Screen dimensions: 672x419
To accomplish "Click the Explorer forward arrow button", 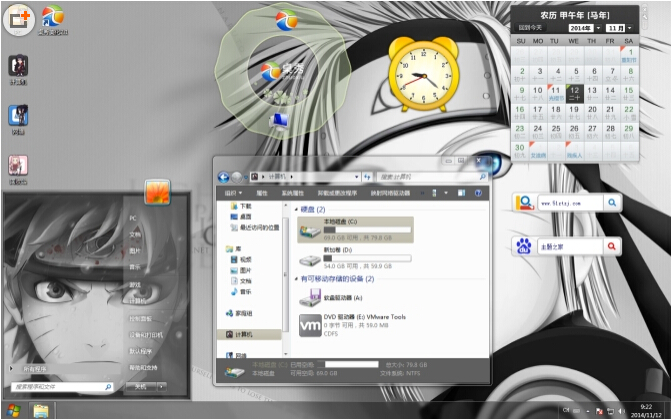I will (237, 177).
